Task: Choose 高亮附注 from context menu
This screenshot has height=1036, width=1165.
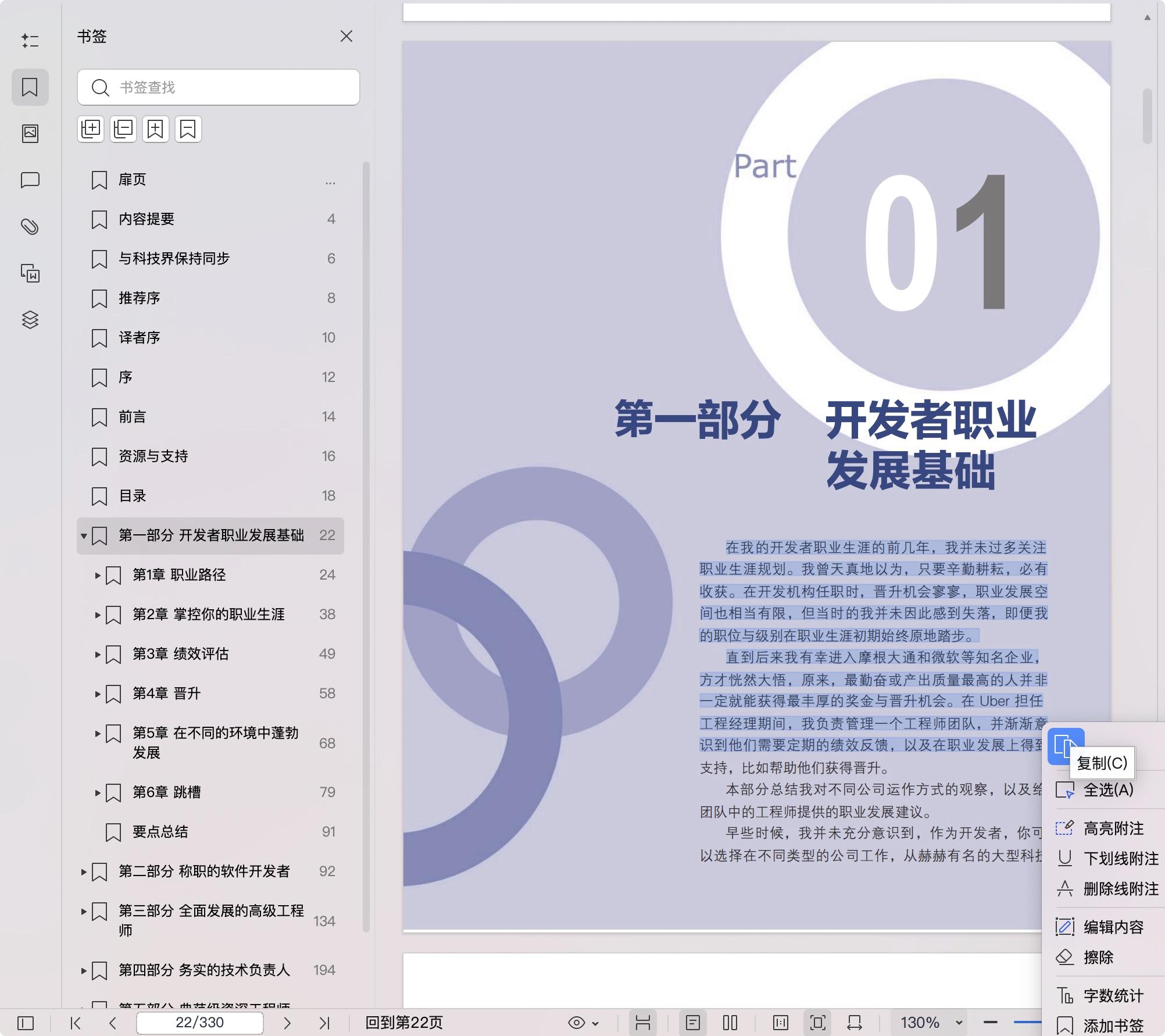Action: [1113, 828]
